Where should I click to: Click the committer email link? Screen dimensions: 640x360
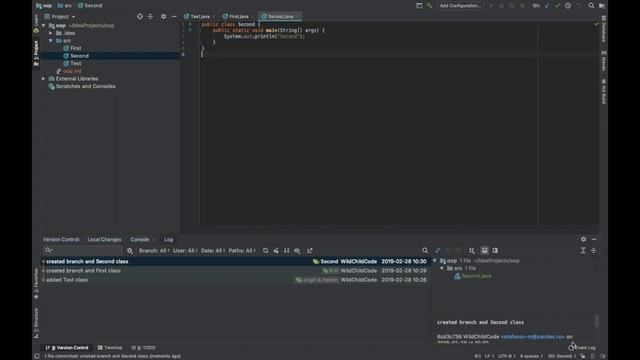click(533, 337)
